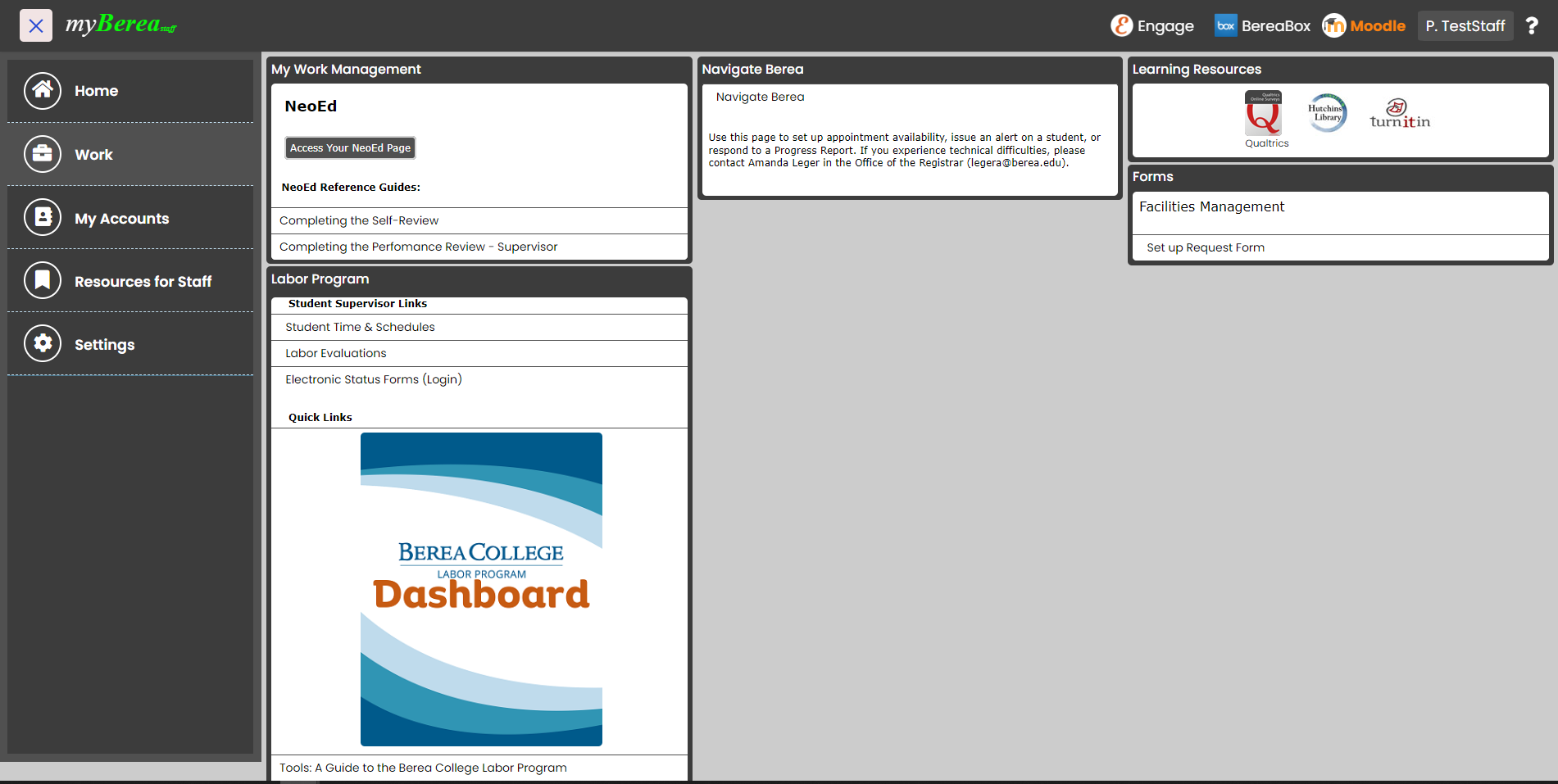This screenshot has height=784, width=1558.
Task: Open the Labor Evaluations link
Action: (x=335, y=353)
